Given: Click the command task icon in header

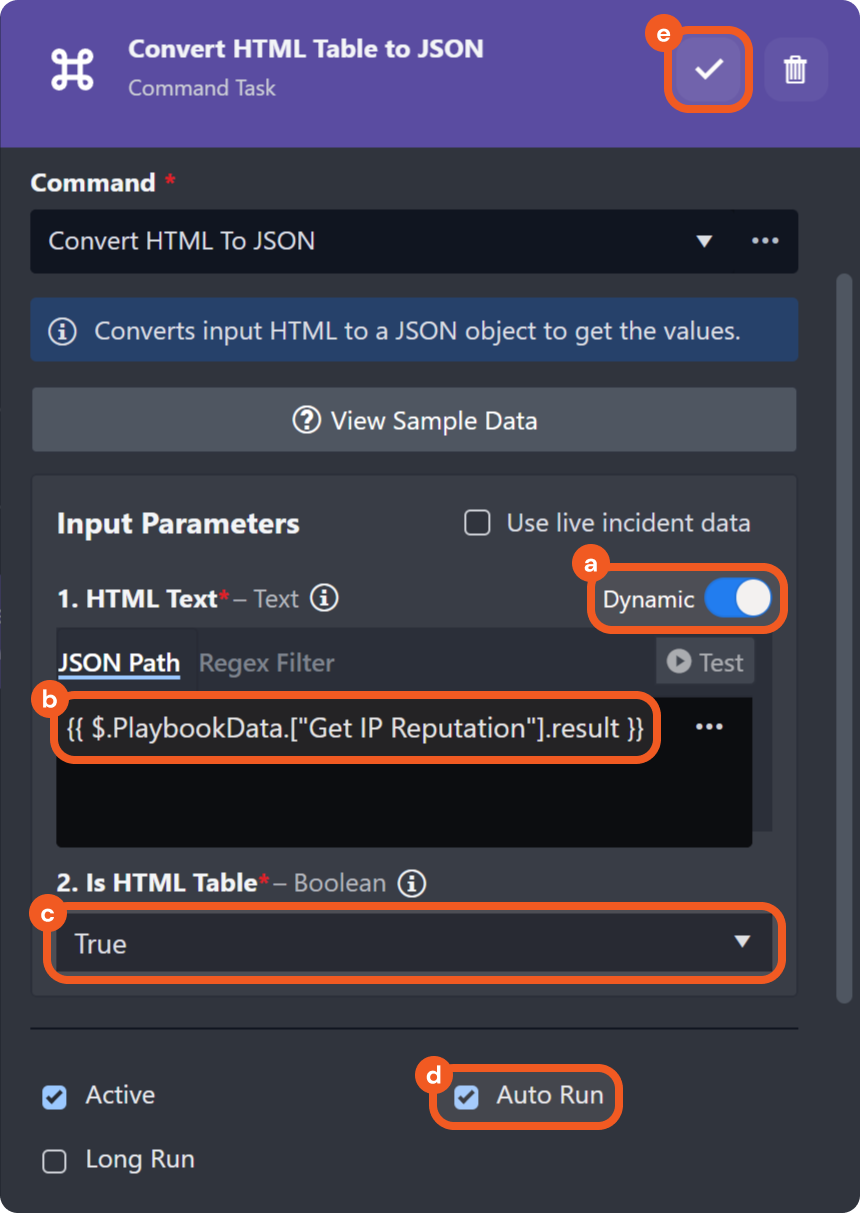Looking at the screenshot, I should [72, 68].
